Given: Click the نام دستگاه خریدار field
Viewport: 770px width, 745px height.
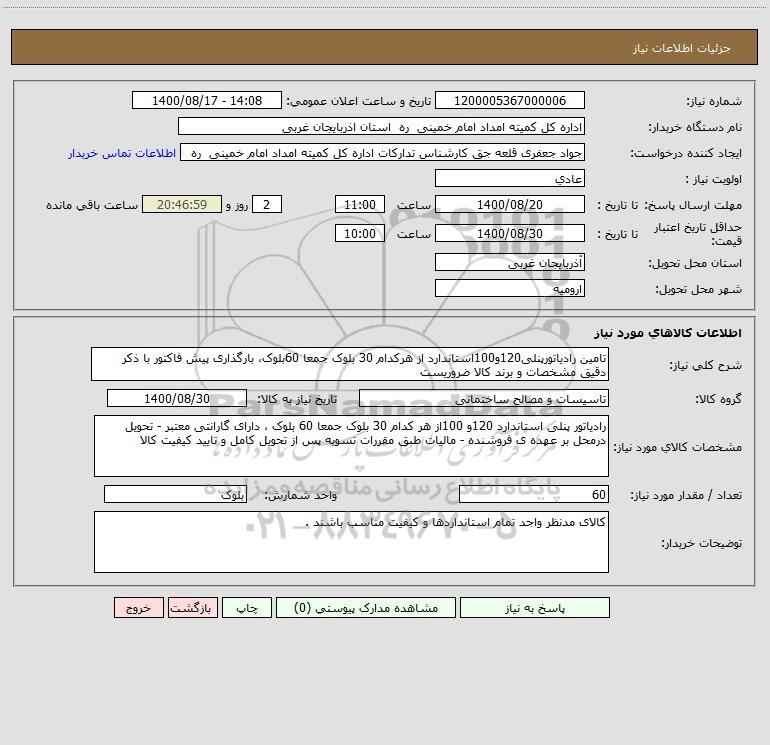Looking at the screenshot, I should pos(381,127).
